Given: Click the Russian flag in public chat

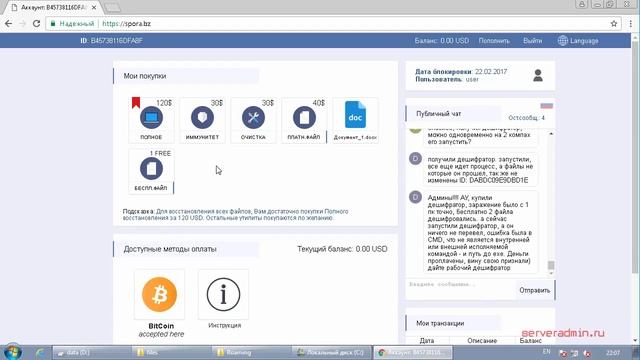Looking at the screenshot, I should pos(547,106).
